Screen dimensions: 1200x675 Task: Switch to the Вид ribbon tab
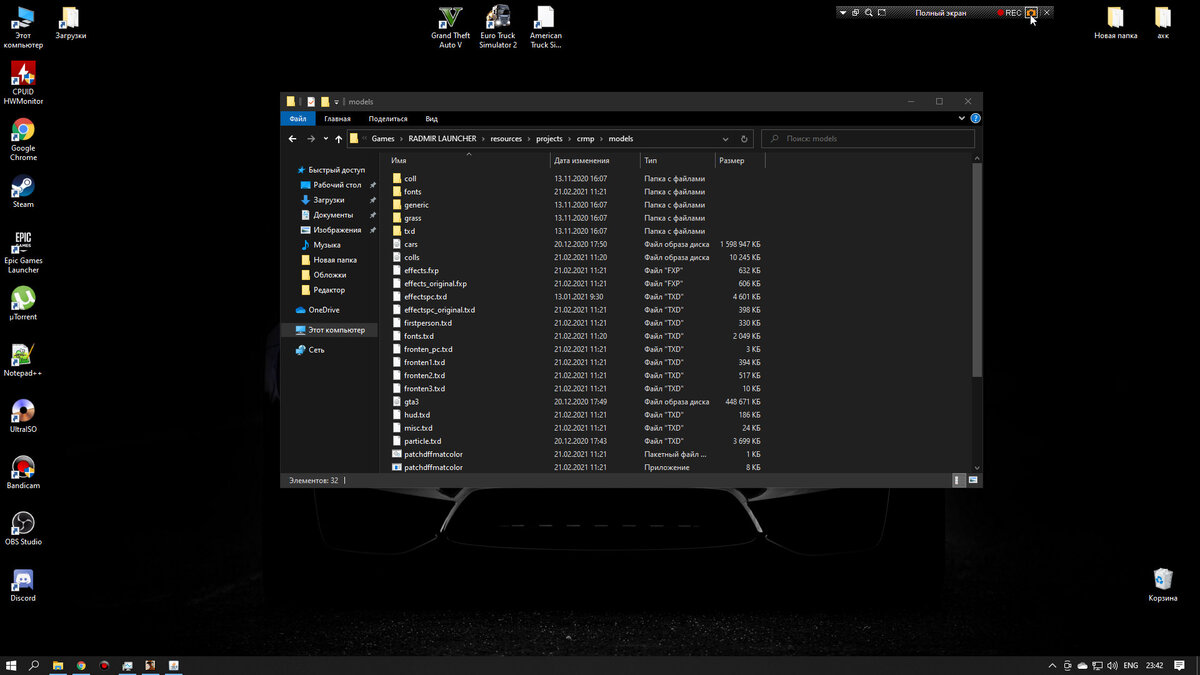click(432, 118)
